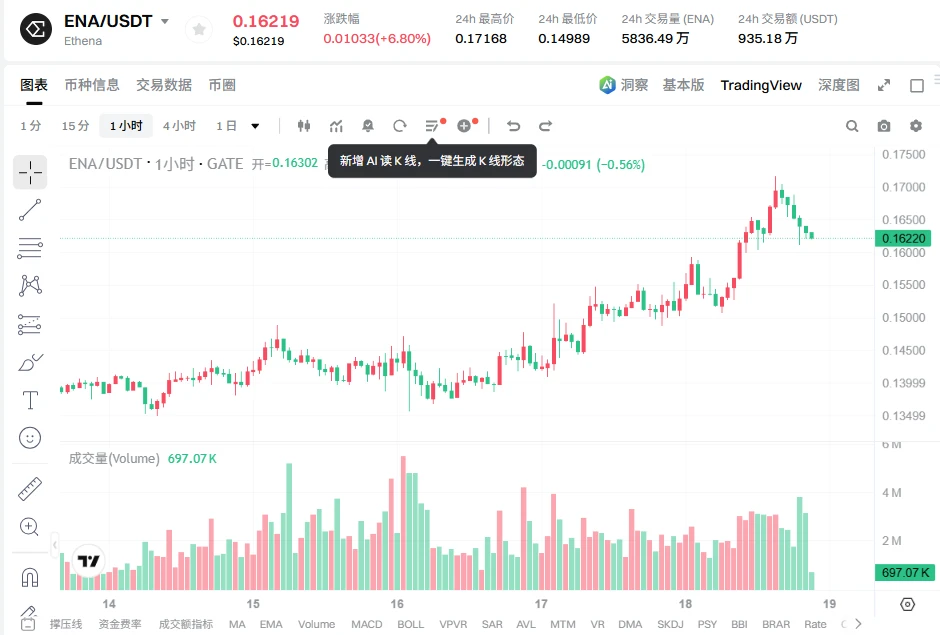This screenshot has height=635, width=940.
Task: Select the brush drawing tool
Action: (x=30, y=362)
